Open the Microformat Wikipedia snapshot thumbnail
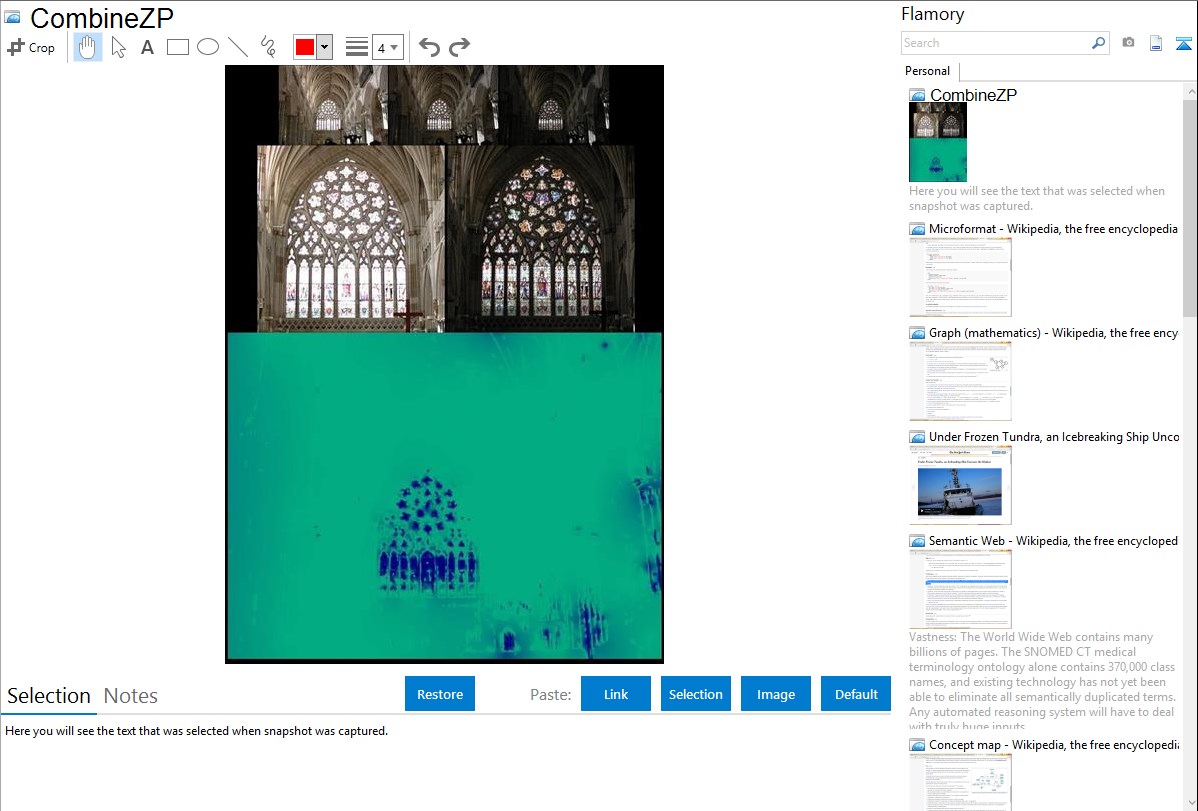The image size is (1198, 811). 960,277
